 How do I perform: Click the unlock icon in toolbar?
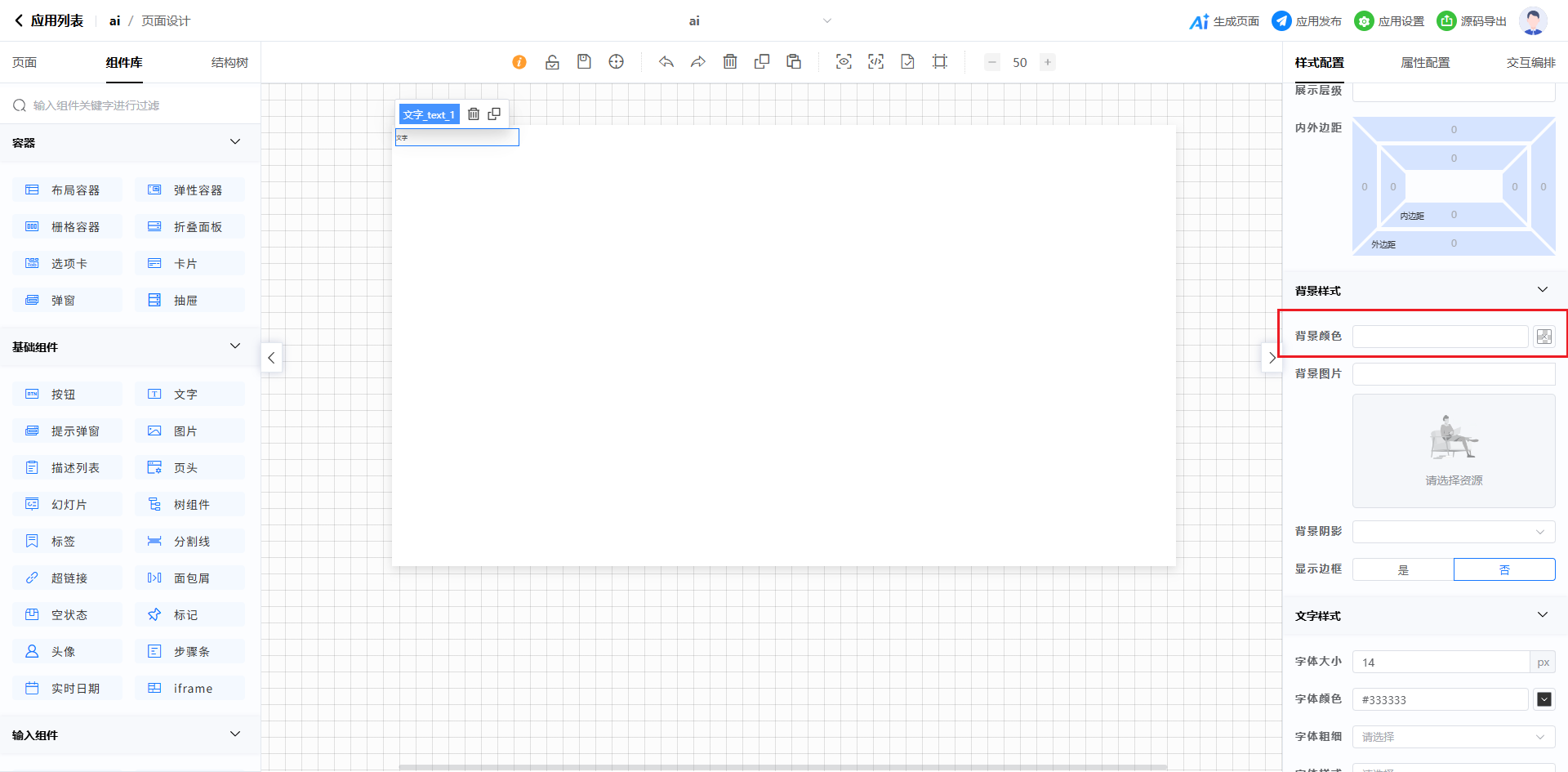(x=552, y=62)
